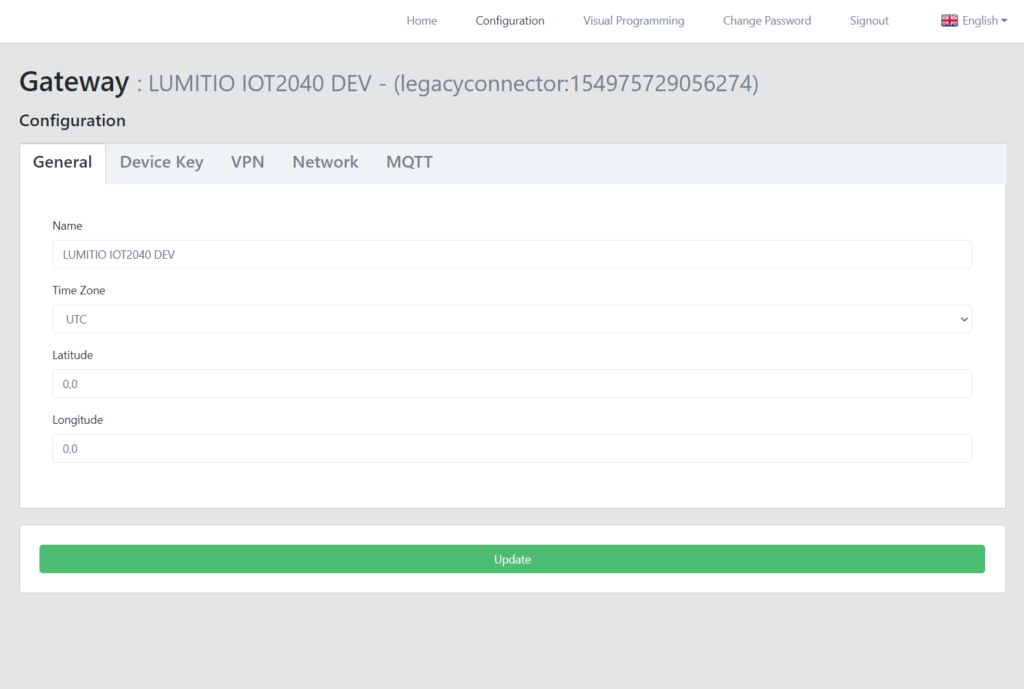Select the General tab
This screenshot has width=1024, height=689.
(x=63, y=163)
